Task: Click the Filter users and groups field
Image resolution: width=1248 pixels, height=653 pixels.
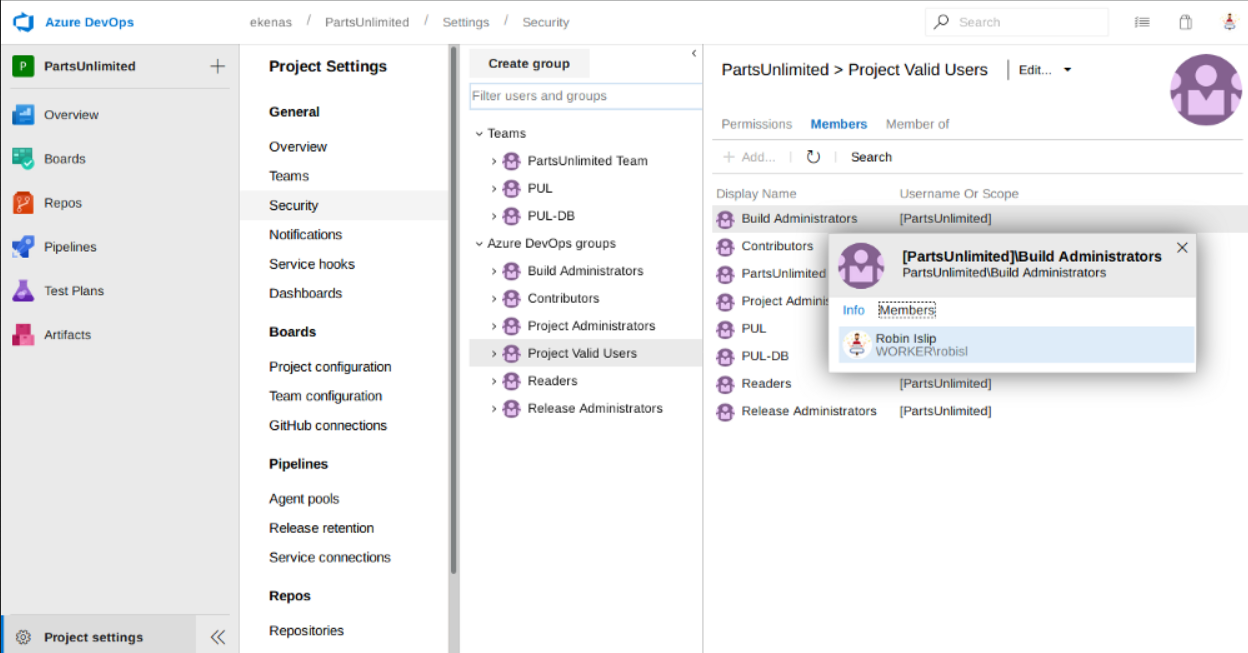Action: 585,96
